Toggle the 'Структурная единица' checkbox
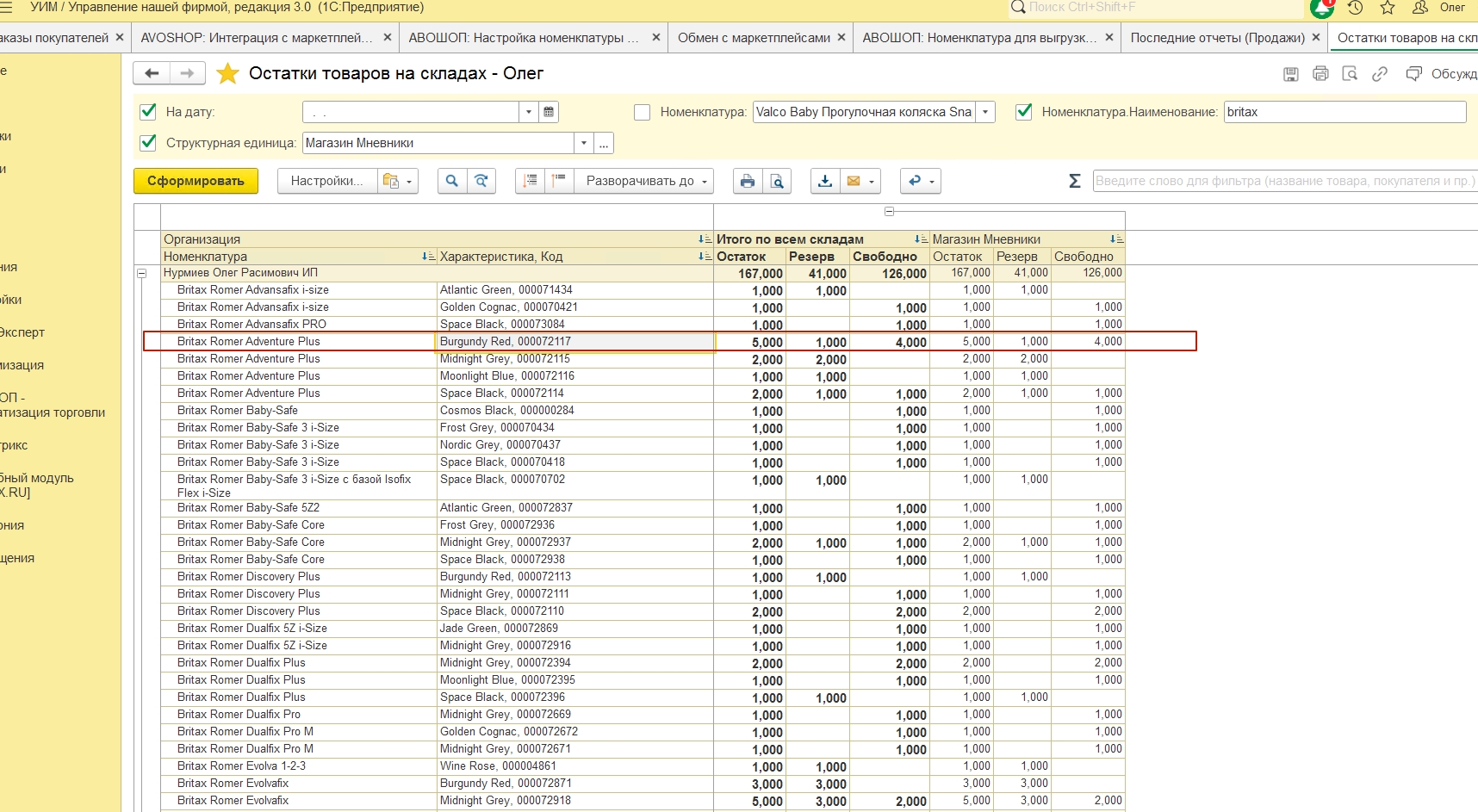Image resolution: width=1478 pixels, height=812 pixels. [148, 143]
